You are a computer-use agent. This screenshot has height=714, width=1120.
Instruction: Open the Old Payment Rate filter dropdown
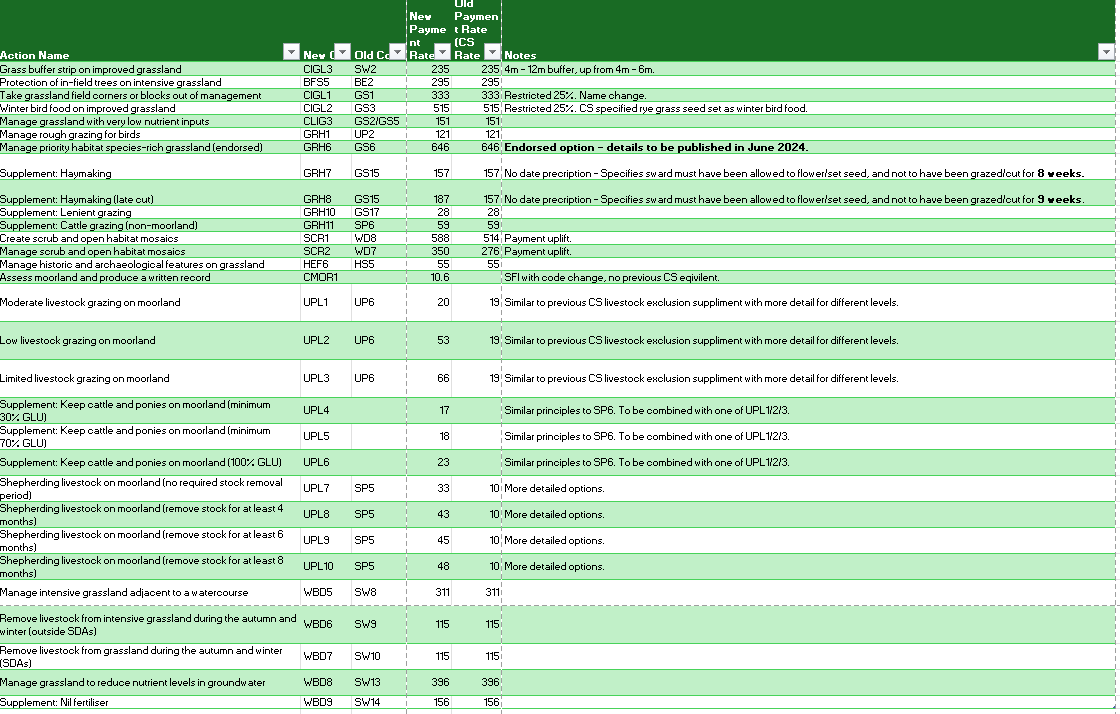pyautogui.click(x=492, y=51)
